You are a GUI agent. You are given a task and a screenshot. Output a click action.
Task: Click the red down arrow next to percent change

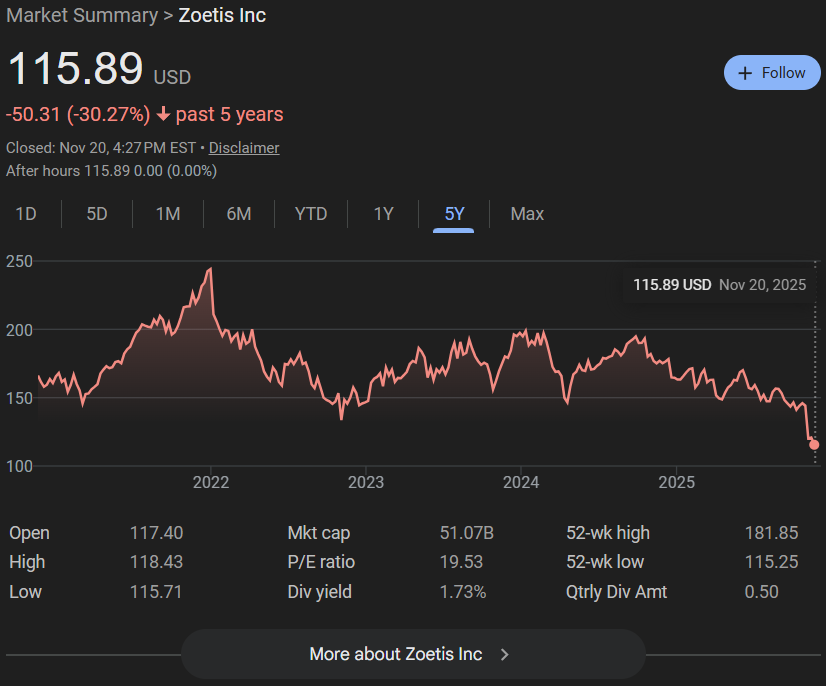(163, 115)
